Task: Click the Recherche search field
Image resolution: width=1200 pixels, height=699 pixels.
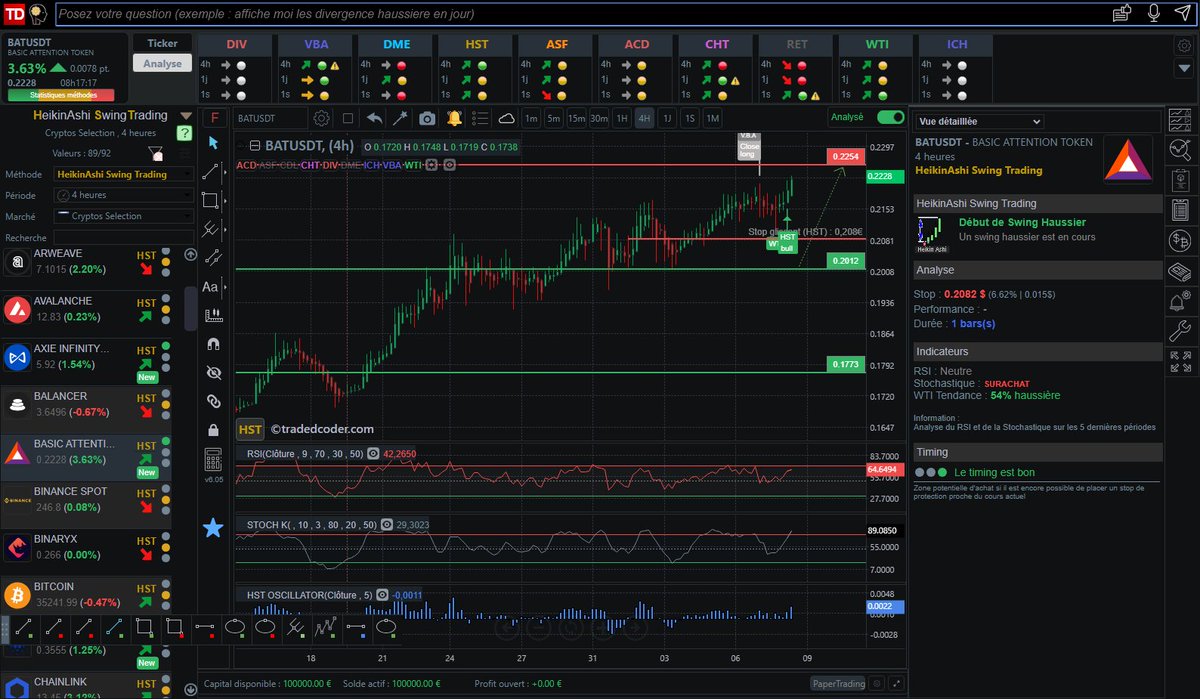Action: point(124,238)
